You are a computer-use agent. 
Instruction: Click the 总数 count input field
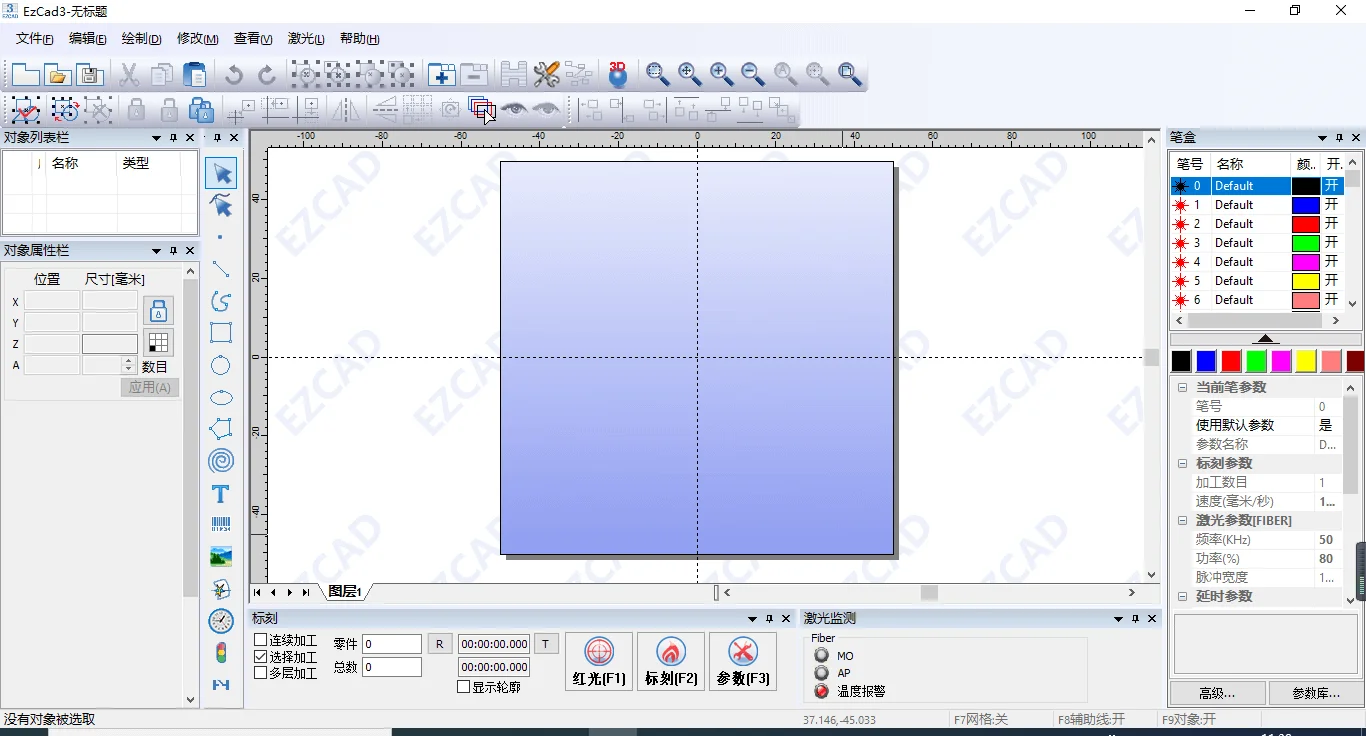click(392, 667)
